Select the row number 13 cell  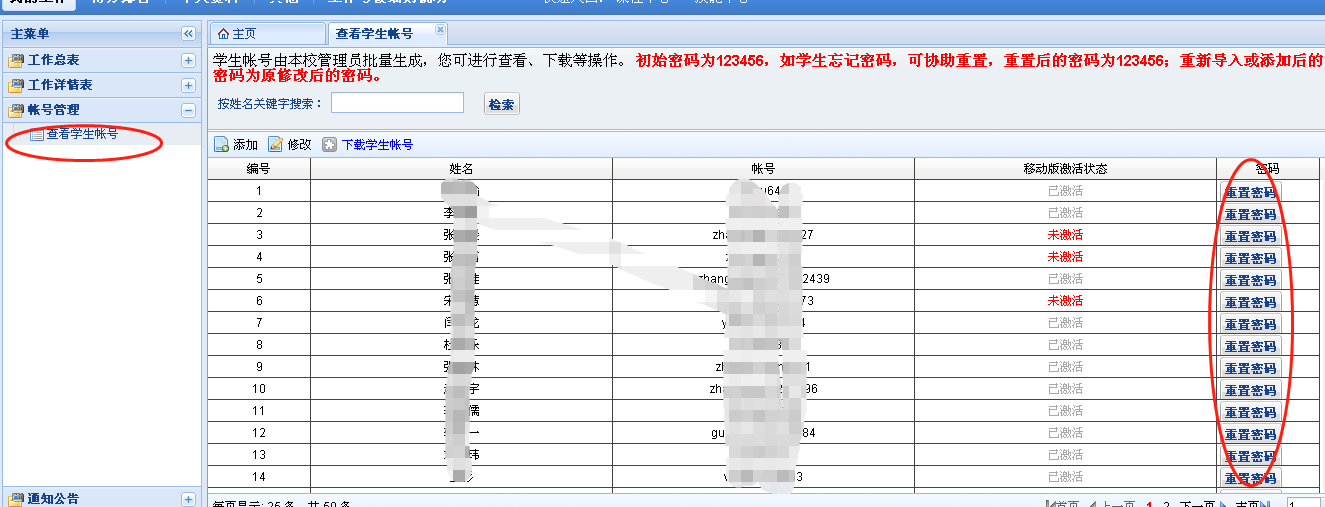point(259,455)
